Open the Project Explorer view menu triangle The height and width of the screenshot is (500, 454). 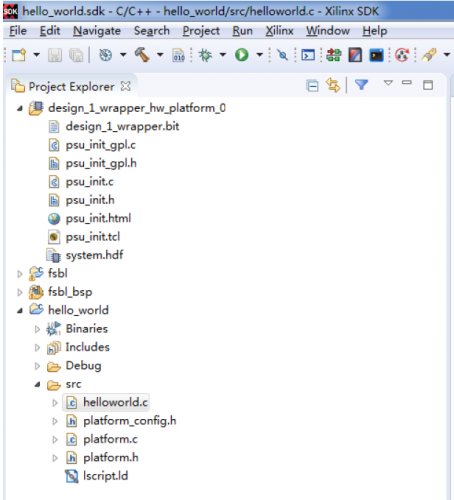[388, 82]
